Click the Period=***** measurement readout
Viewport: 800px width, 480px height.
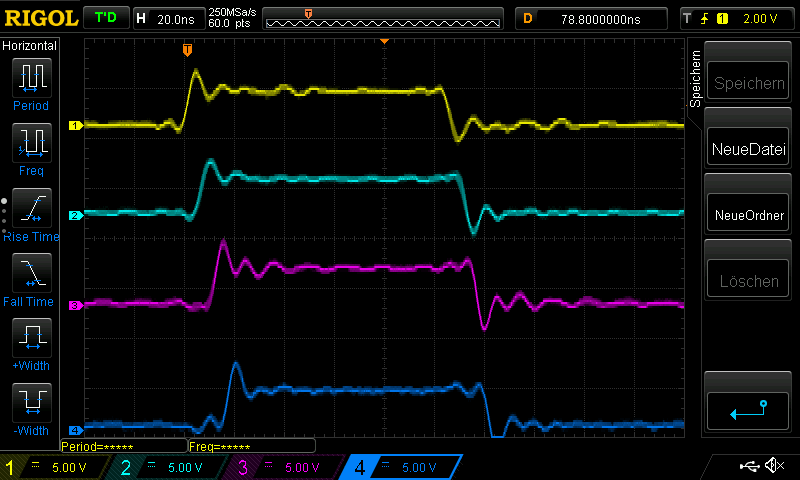coord(123,446)
